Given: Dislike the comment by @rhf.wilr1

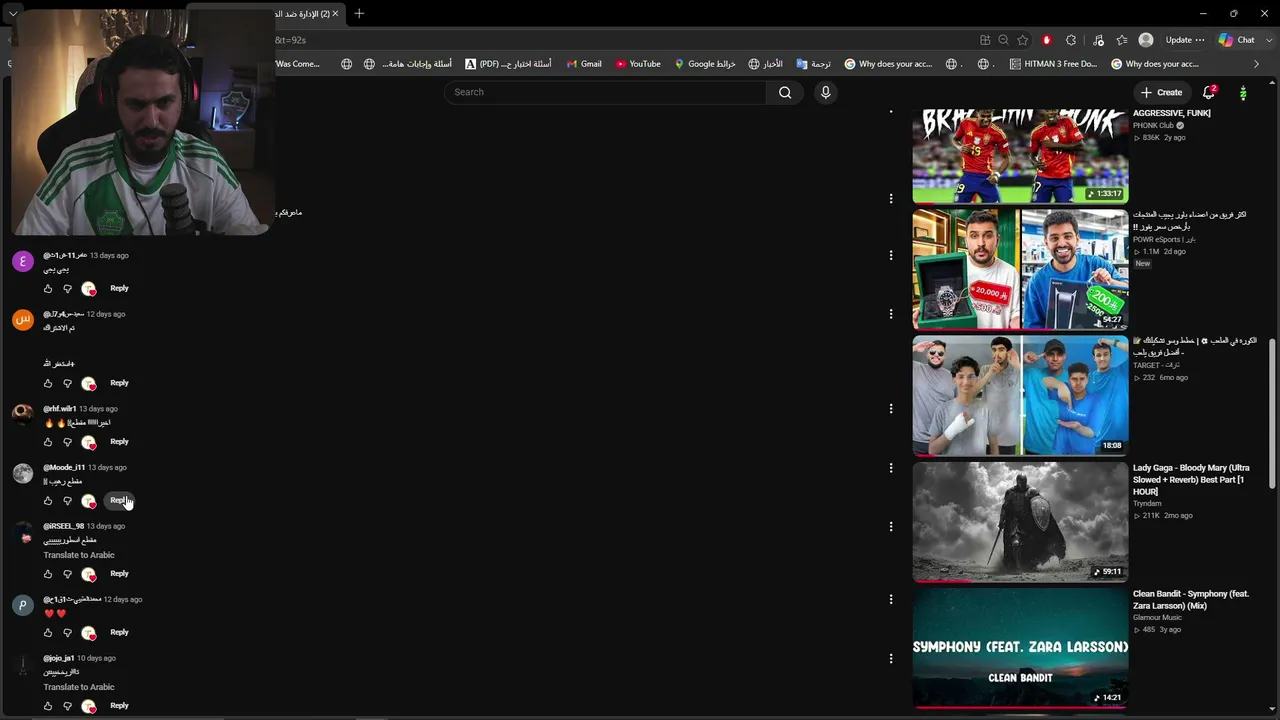Looking at the screenshot, I should click(68, 442).
